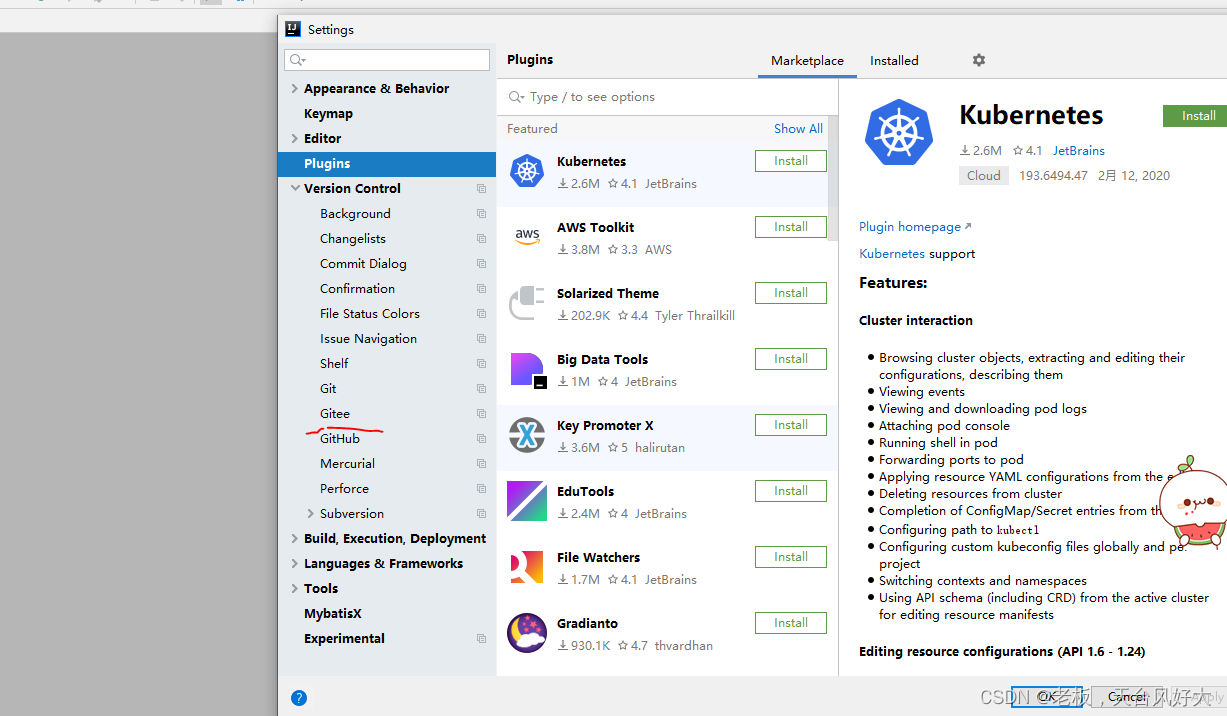Switch to the Installed tab
Screen dimensions: 1227x716
click(x=894, y=61)
